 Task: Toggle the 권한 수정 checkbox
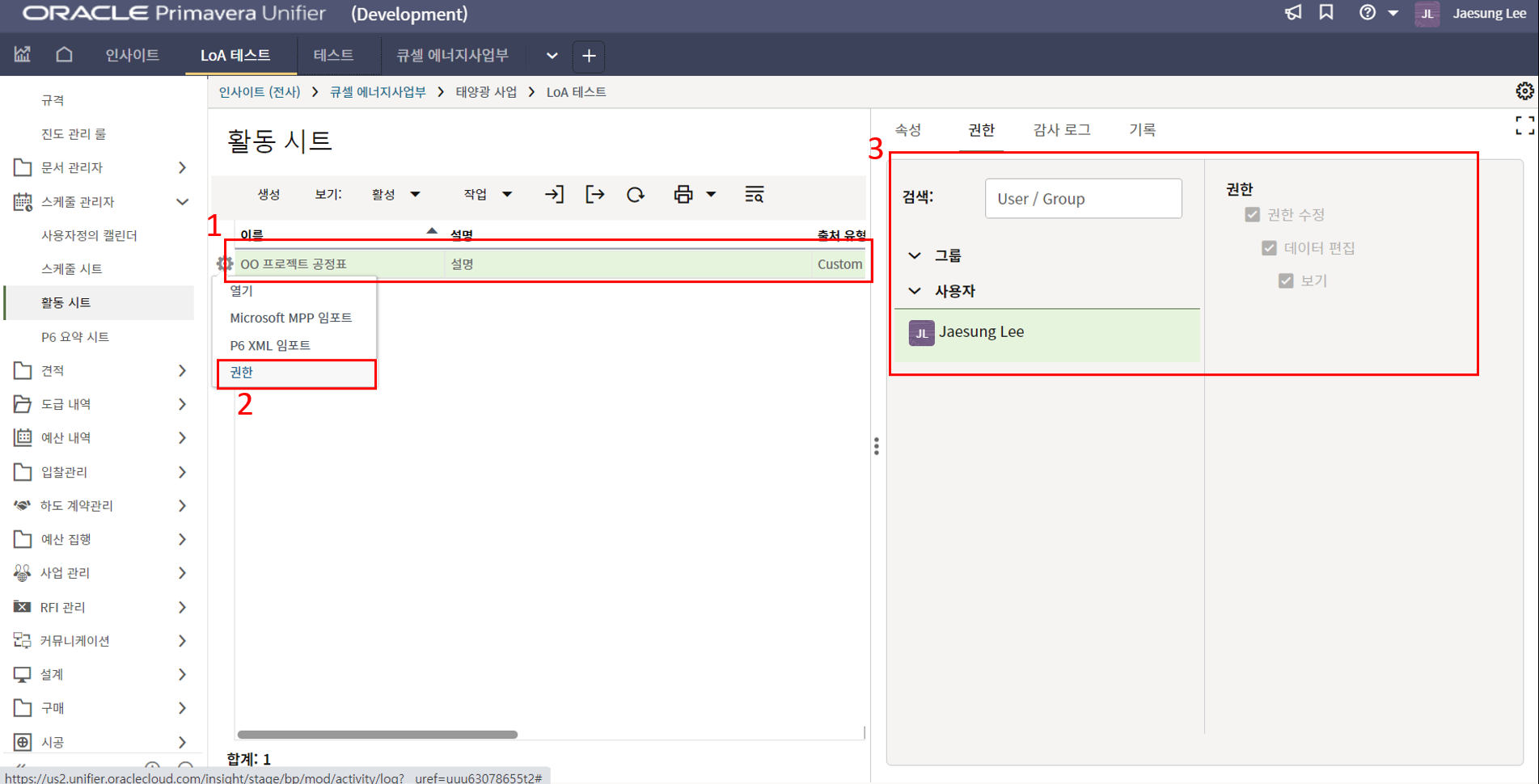coord(1252,215)
